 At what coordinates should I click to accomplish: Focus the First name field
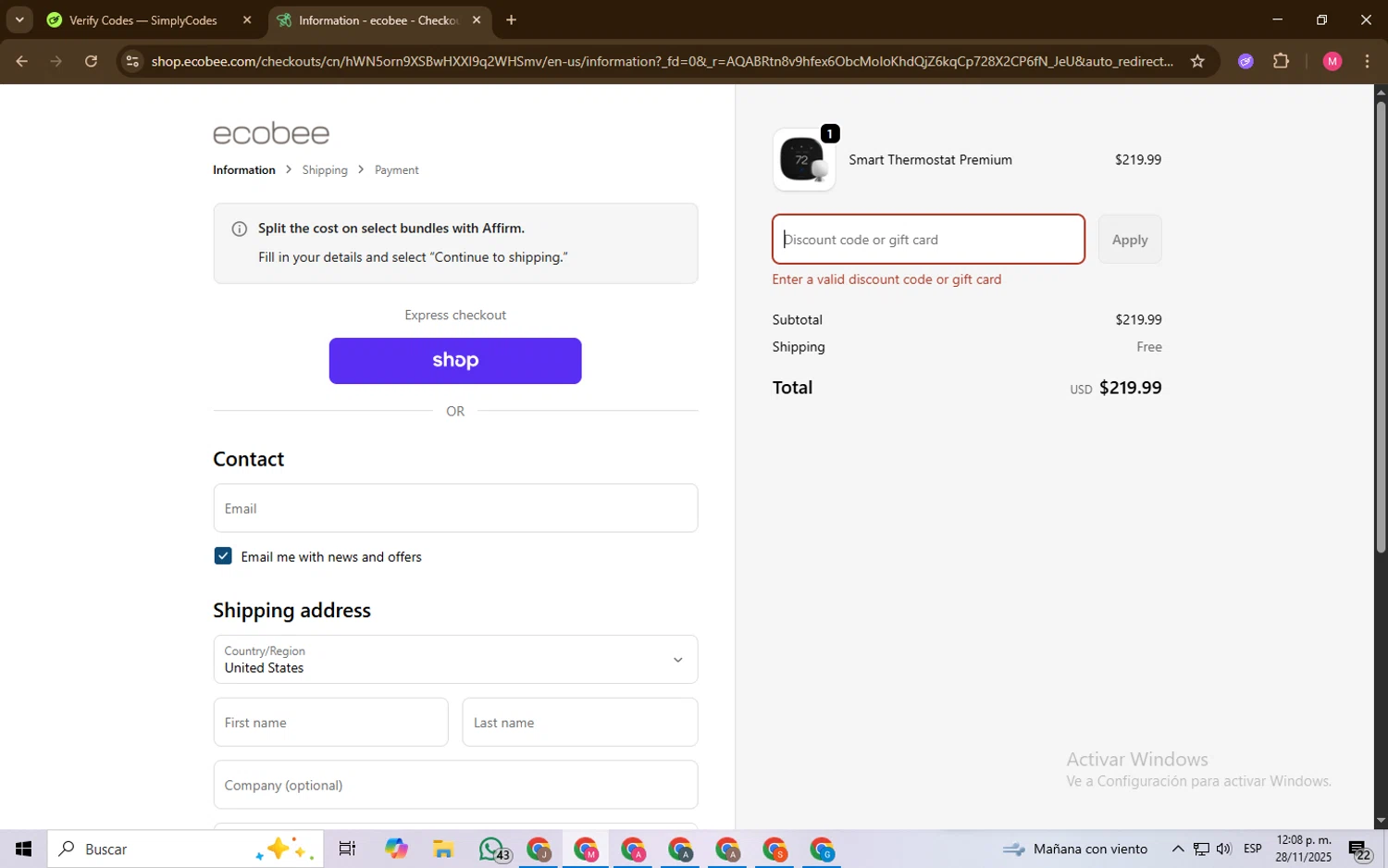(x=330, y=723)
